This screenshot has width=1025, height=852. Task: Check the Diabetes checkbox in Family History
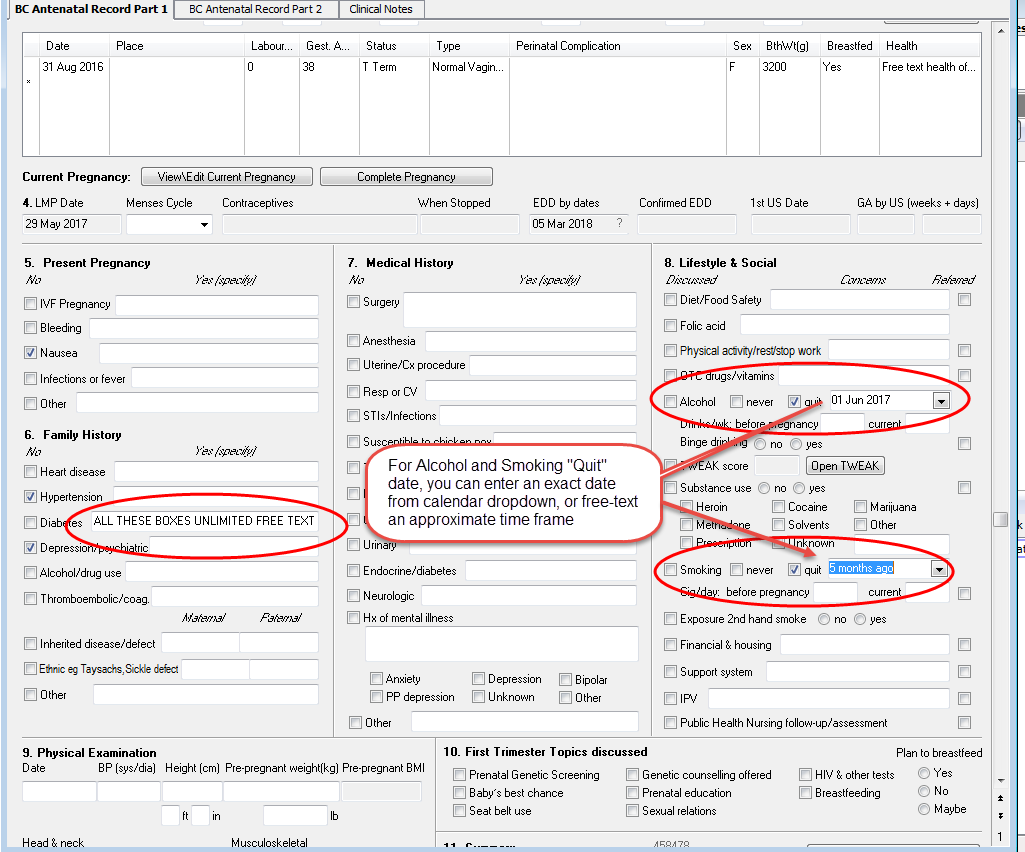click(29, 521)
